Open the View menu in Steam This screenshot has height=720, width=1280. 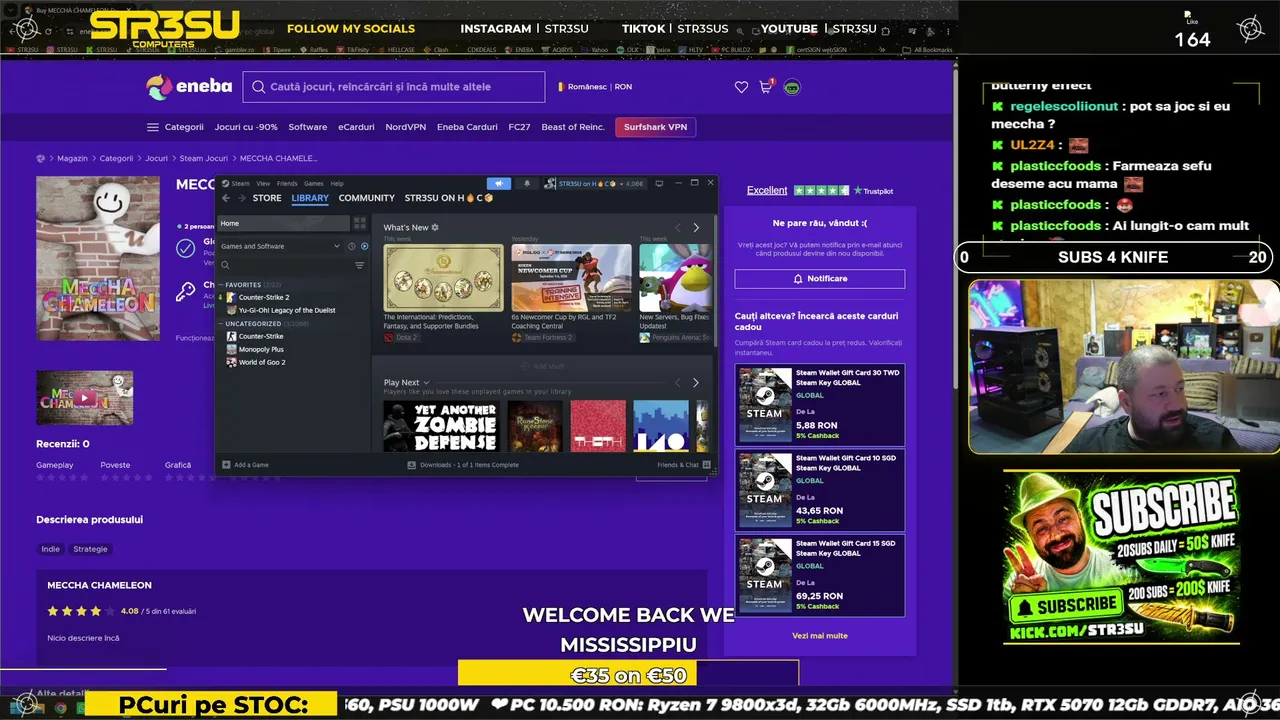[x=263, y=184]
